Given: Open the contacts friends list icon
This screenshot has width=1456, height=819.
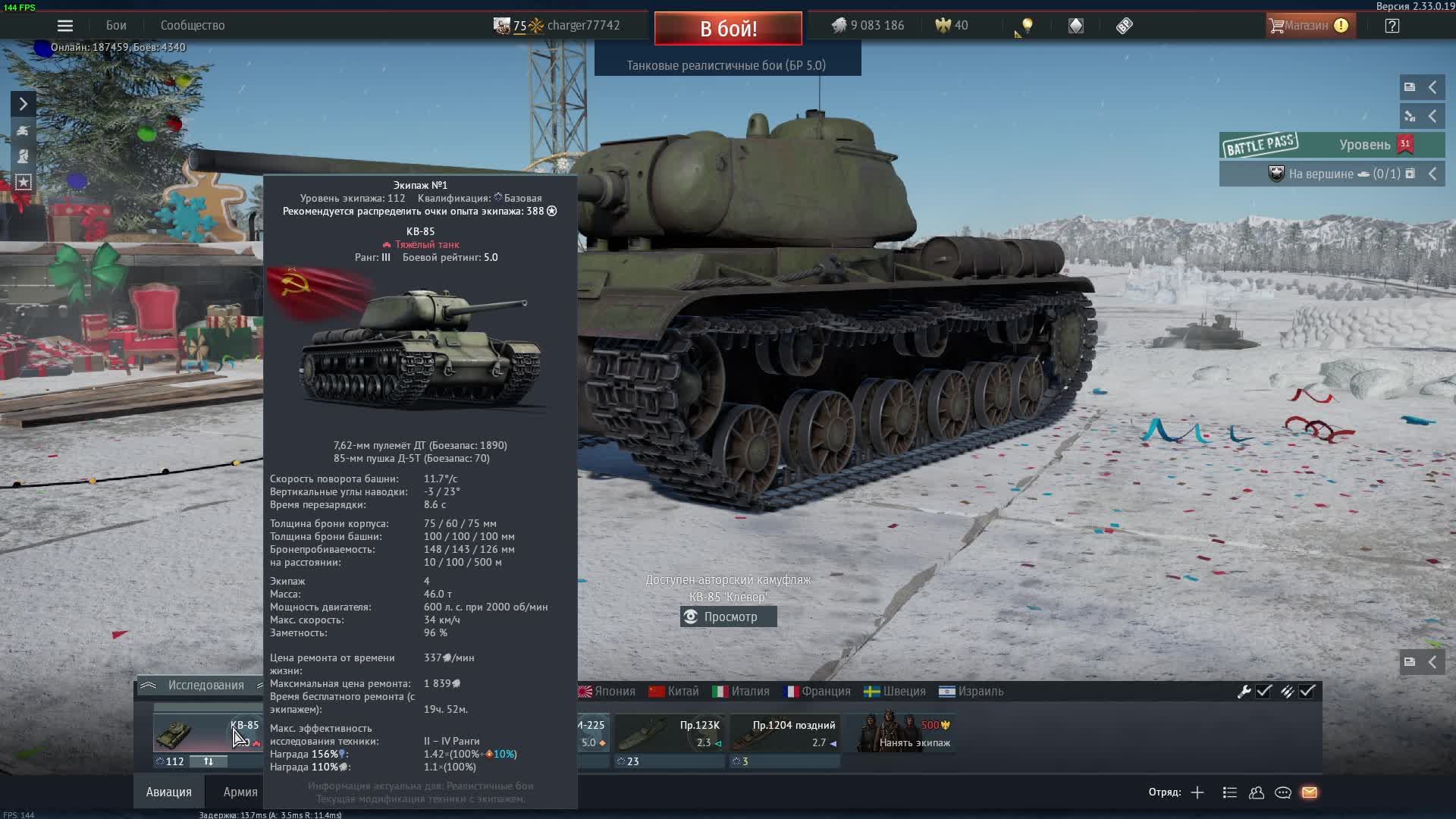Looking at the screenshot, I should (x=1257, y=792).
